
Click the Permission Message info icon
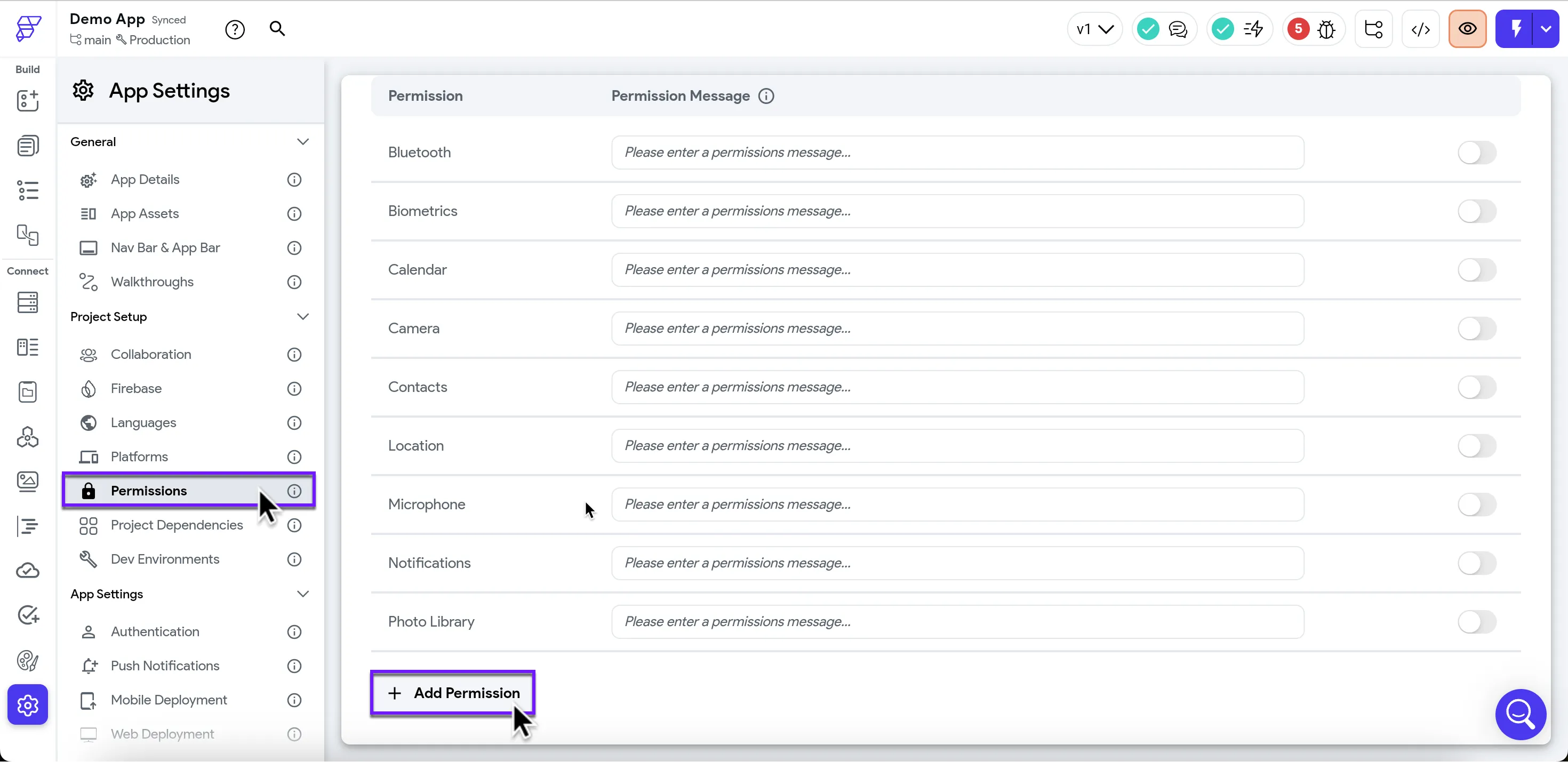[766, 96]
